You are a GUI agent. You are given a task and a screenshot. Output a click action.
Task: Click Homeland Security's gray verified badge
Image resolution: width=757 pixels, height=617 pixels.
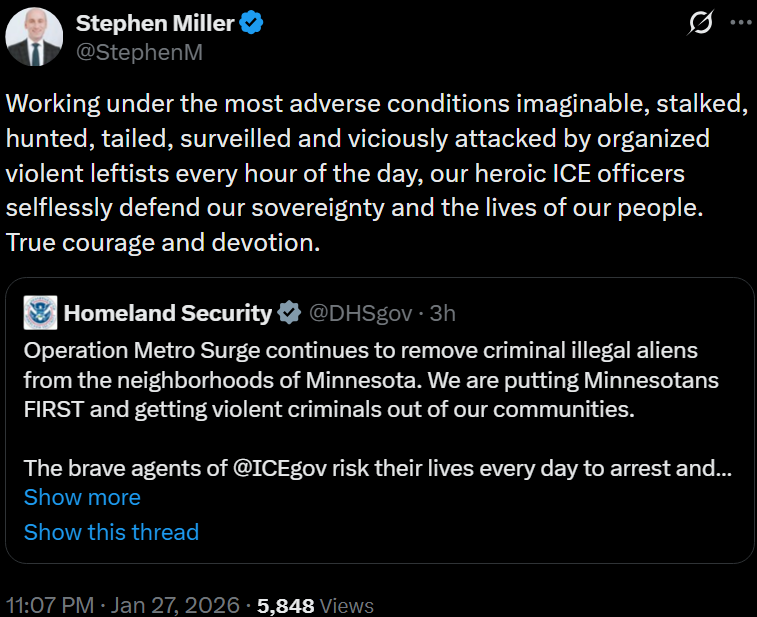point(289,313)
